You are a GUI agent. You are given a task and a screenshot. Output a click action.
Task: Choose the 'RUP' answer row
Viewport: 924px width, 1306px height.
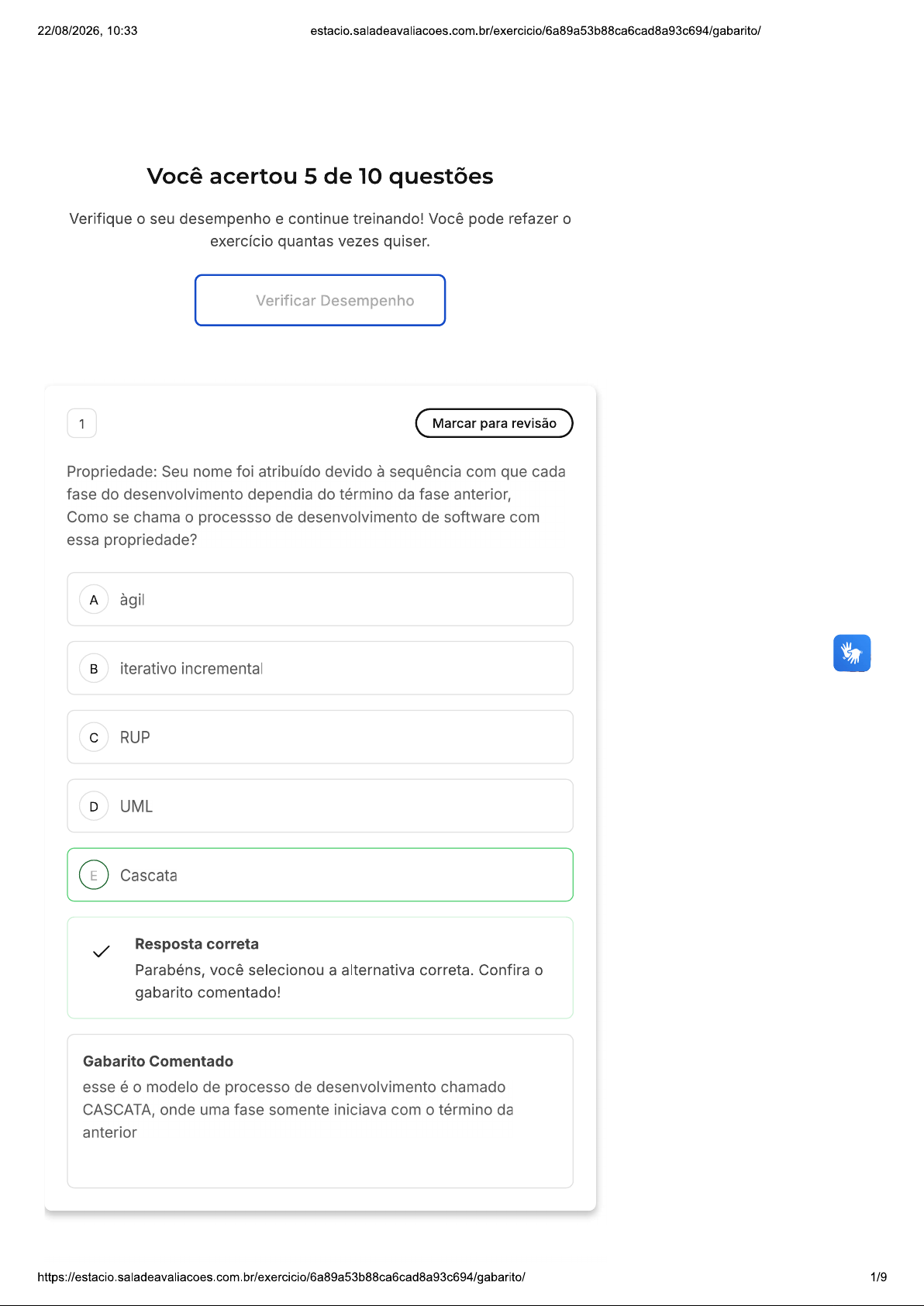(x=320, y=737)
